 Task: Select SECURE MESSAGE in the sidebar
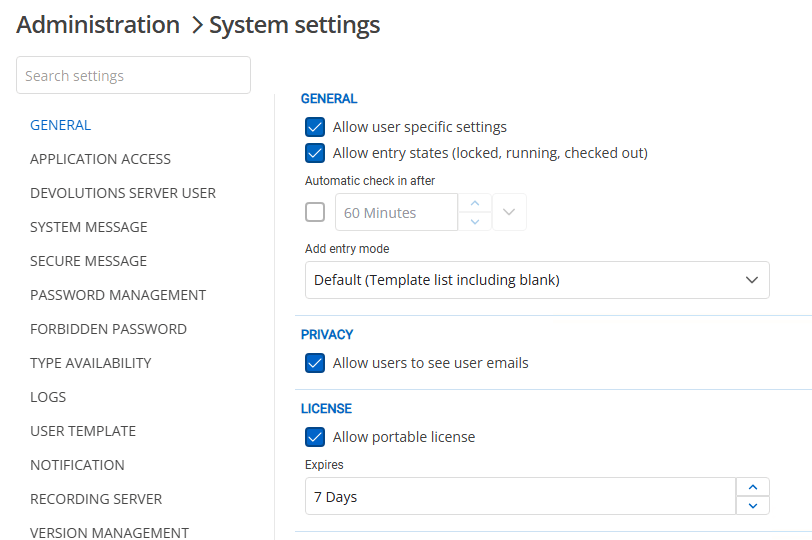tap(89, 261)
